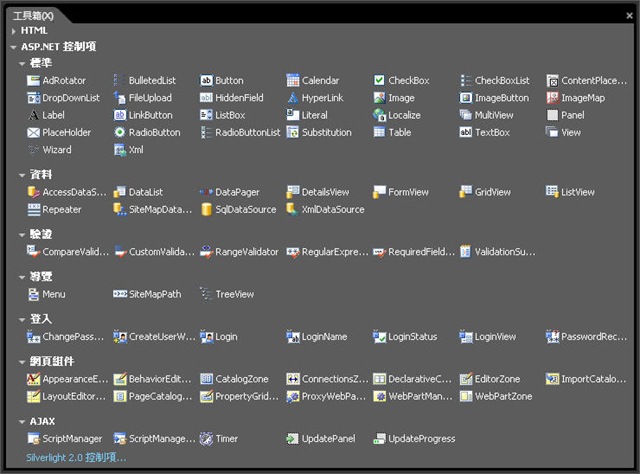Click the View label
640x474 pixels.
pos(571,132)
